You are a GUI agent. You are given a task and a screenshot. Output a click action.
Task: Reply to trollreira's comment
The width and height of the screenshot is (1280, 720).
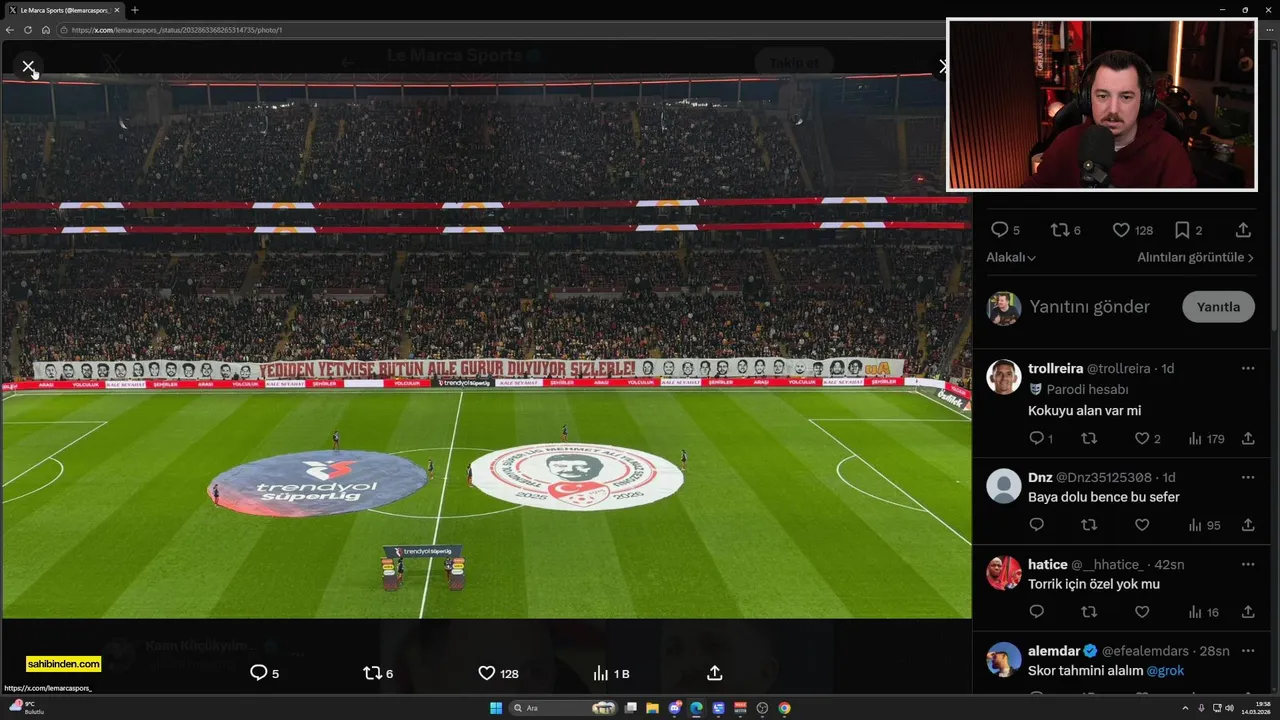tap(1037, 438)
